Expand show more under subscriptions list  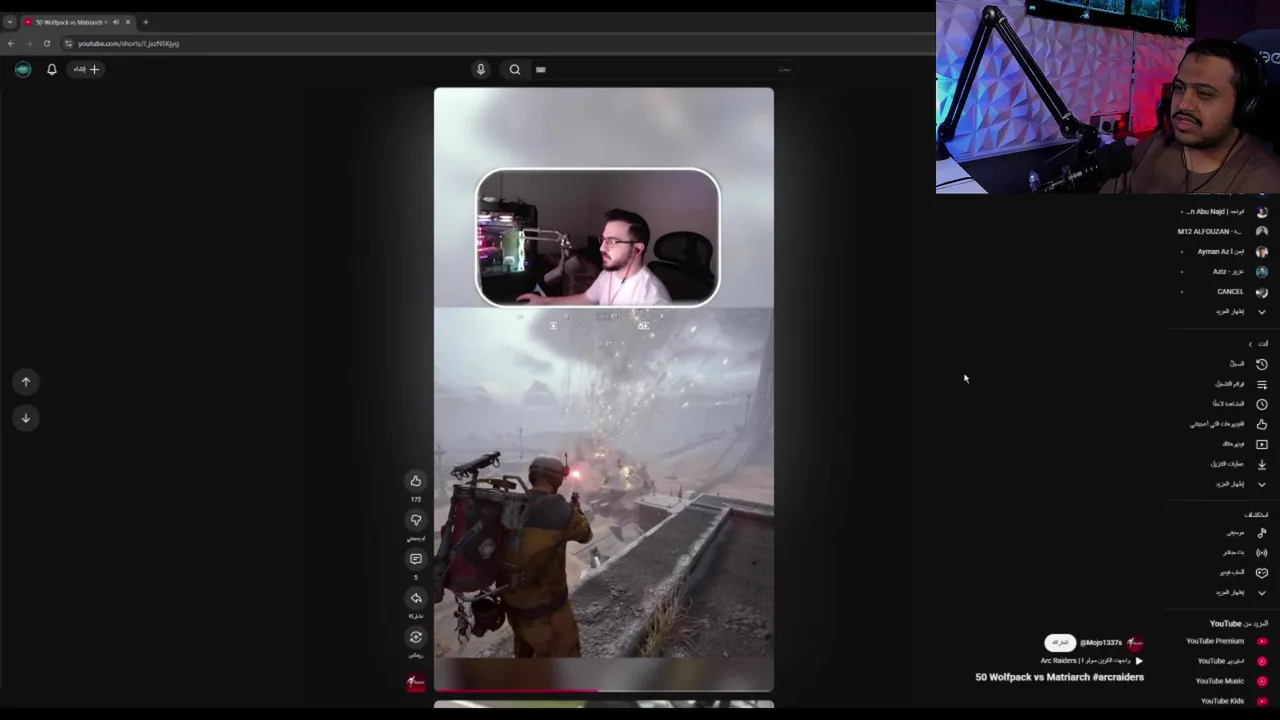pyautogui.click(x=1224, y=312)
